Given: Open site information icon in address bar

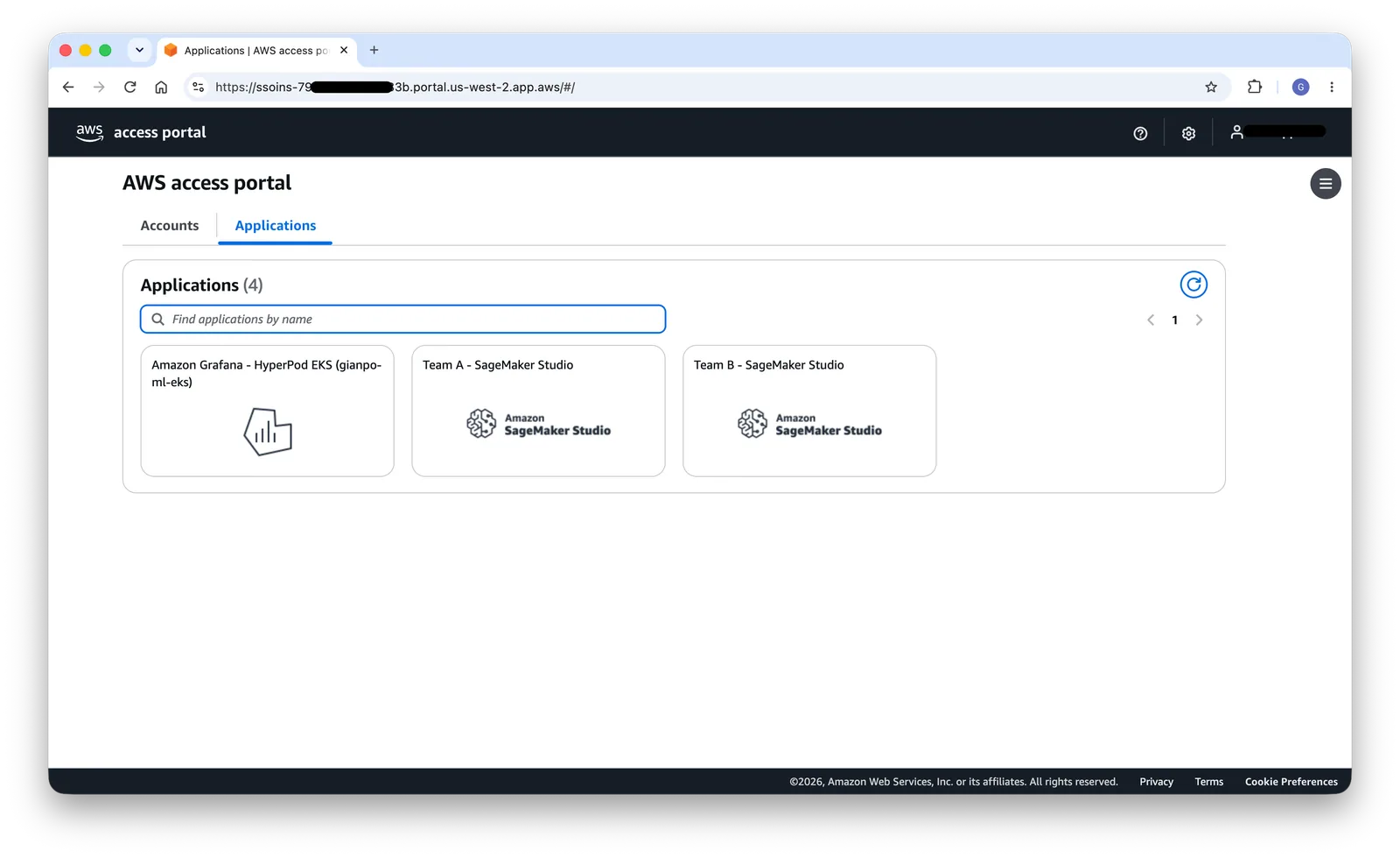Looking at the screenshot, I should [x=199, y=87].
